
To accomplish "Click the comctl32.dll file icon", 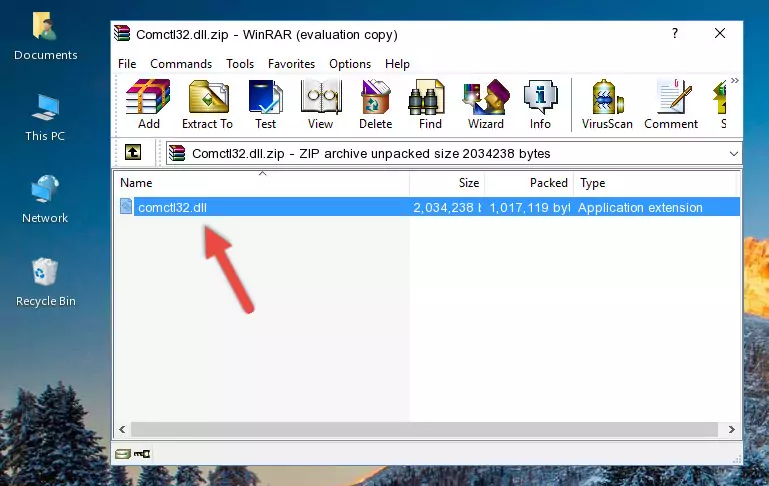I will (126, 206).
